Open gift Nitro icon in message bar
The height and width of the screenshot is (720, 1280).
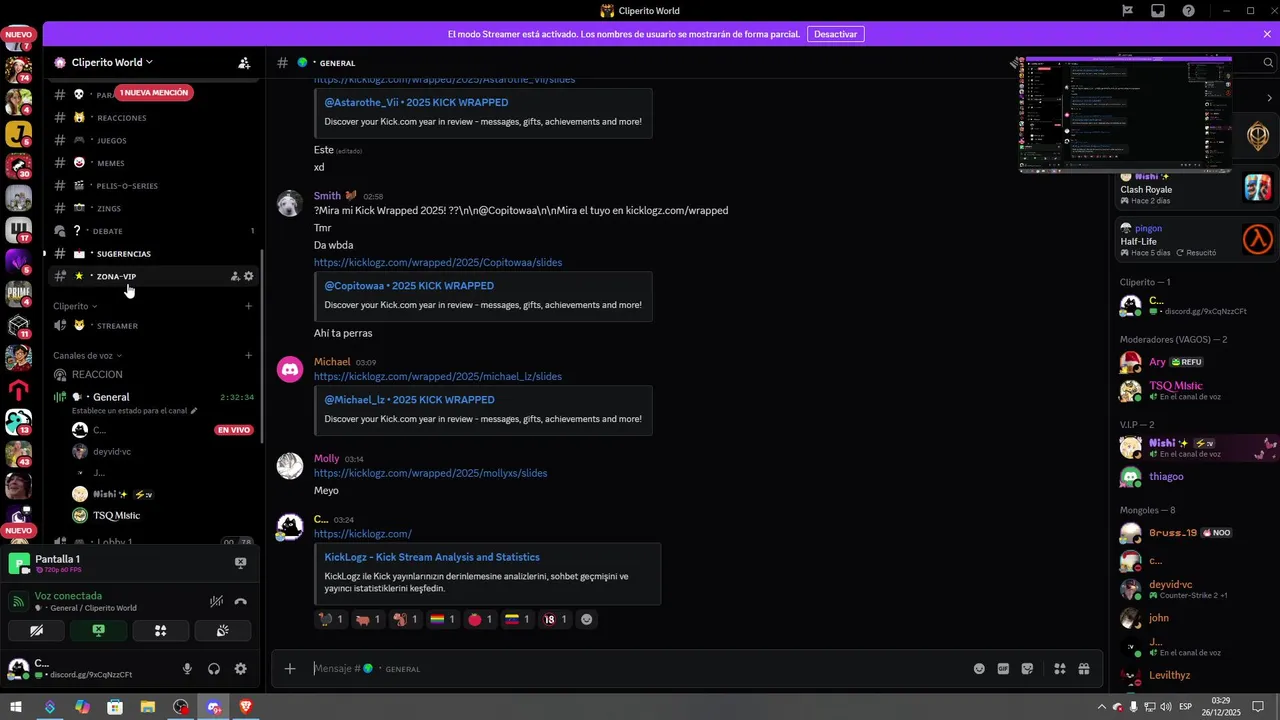(x=1083, y=669)
